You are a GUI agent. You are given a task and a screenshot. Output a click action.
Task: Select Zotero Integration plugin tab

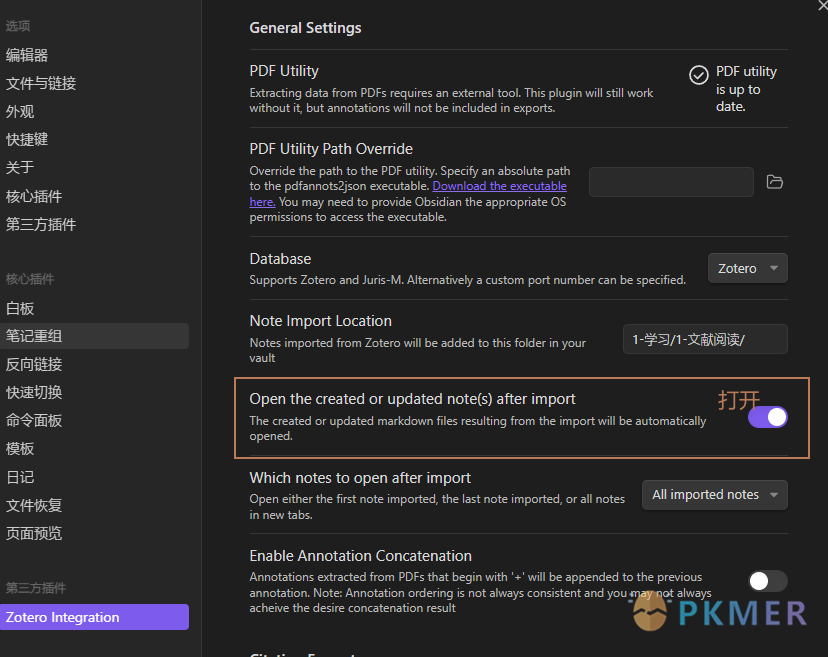pyautogui.click(x=94, y=617)
